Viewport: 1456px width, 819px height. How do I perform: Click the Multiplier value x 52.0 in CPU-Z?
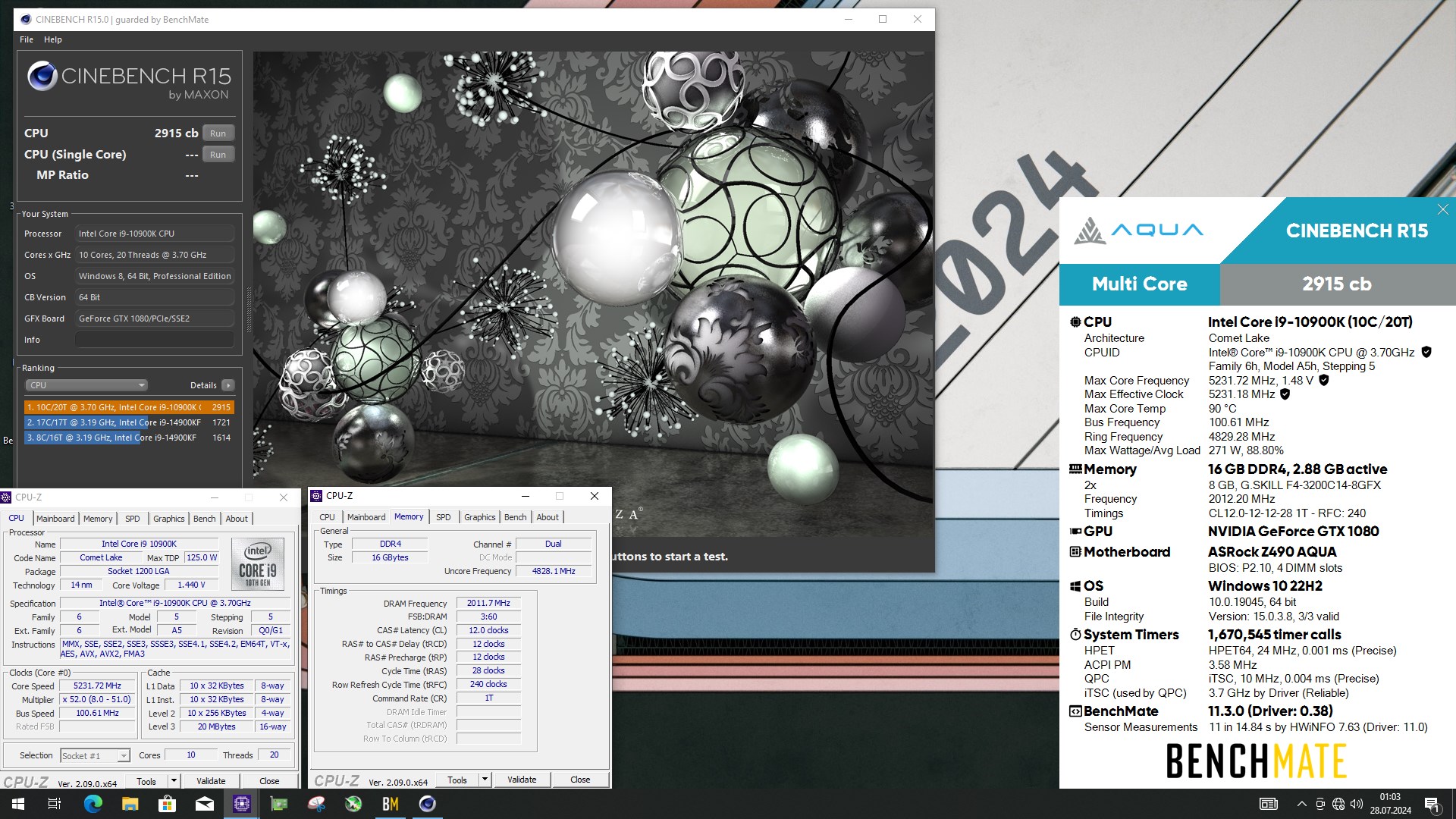coord(97,699)
